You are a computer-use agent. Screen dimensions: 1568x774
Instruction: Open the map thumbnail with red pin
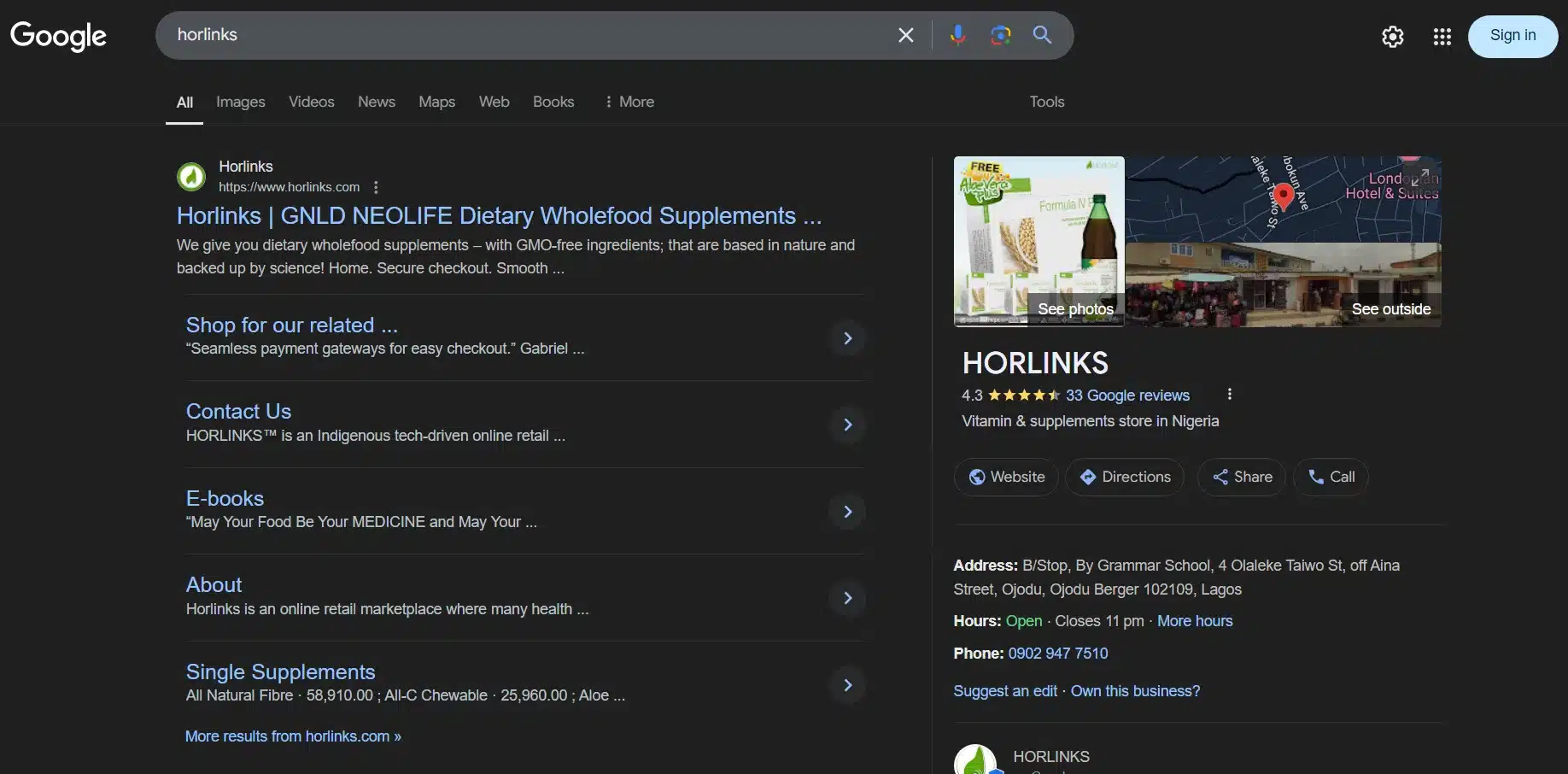pos(1283,198)
